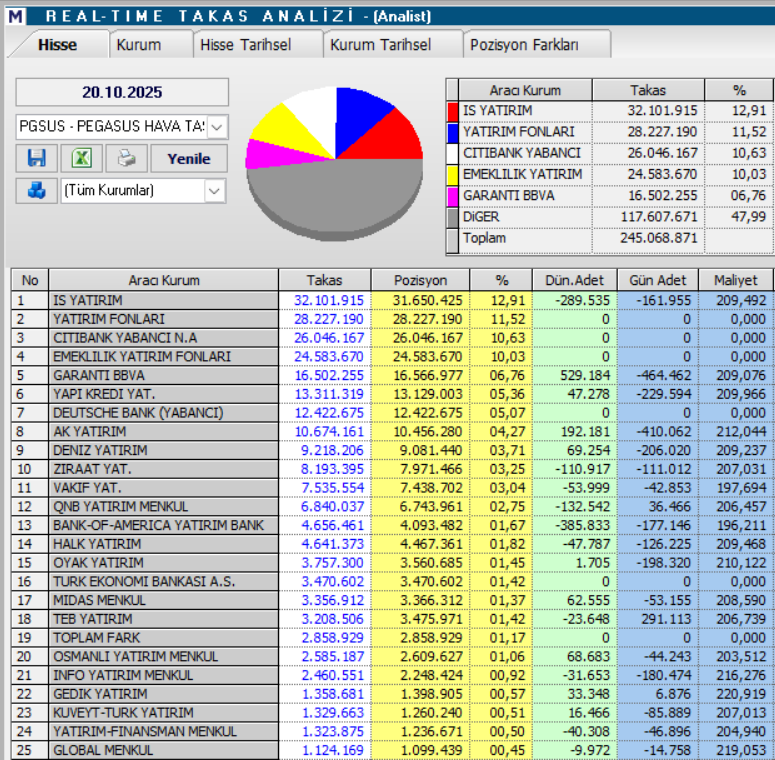Select the DENIZ YATIRIM row
Screen dimensions: 775x760
point(392,450)
